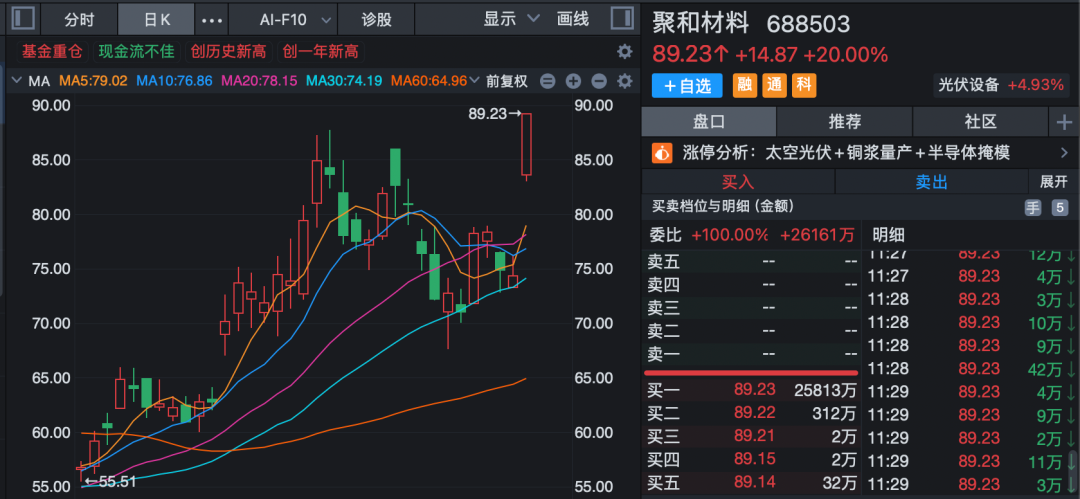Click the 创历史新高 tag

230,51
